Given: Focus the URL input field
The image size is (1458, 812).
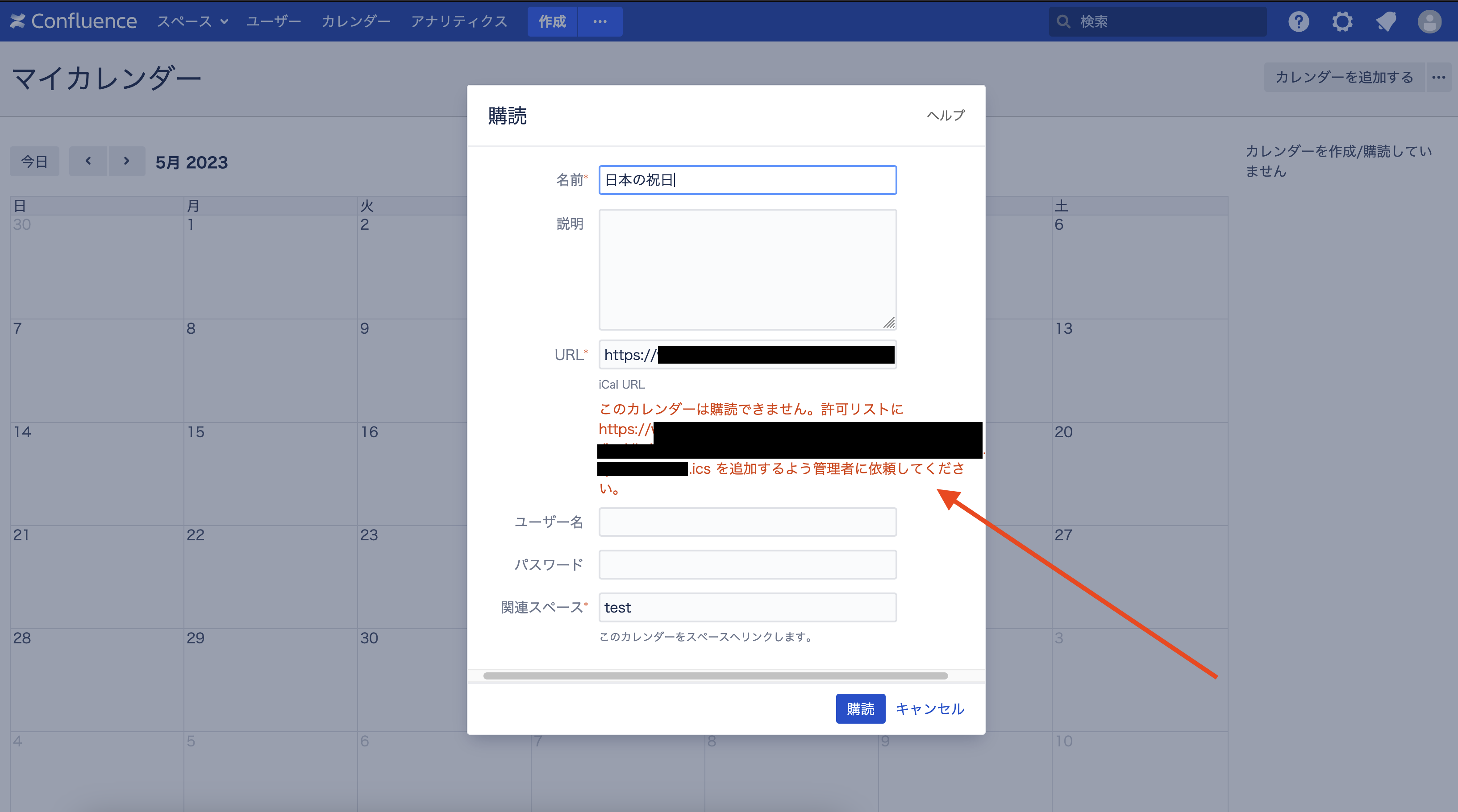Looking at the screenshot, I should pos(748,355).
